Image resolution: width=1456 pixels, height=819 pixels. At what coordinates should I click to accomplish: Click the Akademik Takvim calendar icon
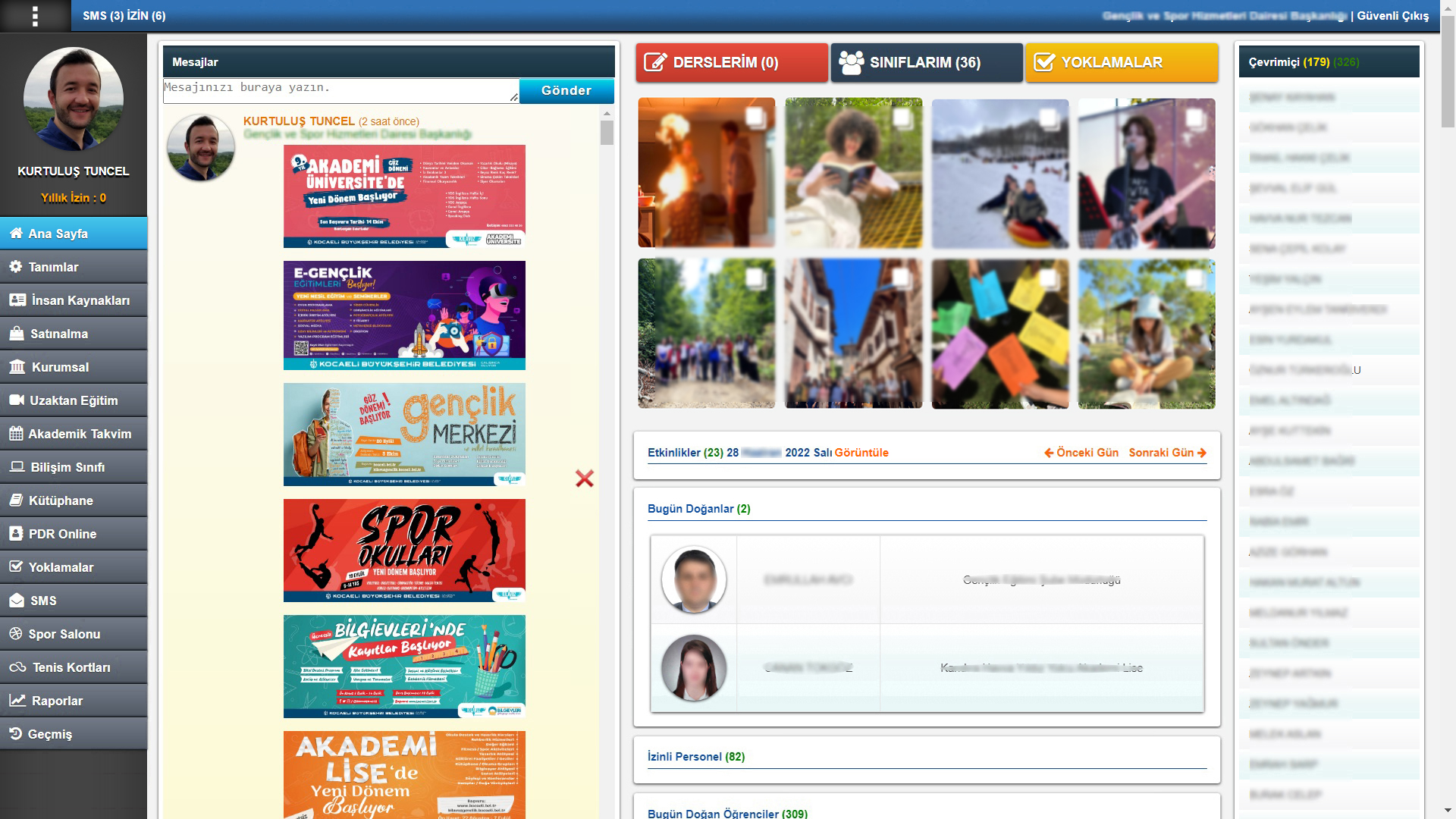16,434
